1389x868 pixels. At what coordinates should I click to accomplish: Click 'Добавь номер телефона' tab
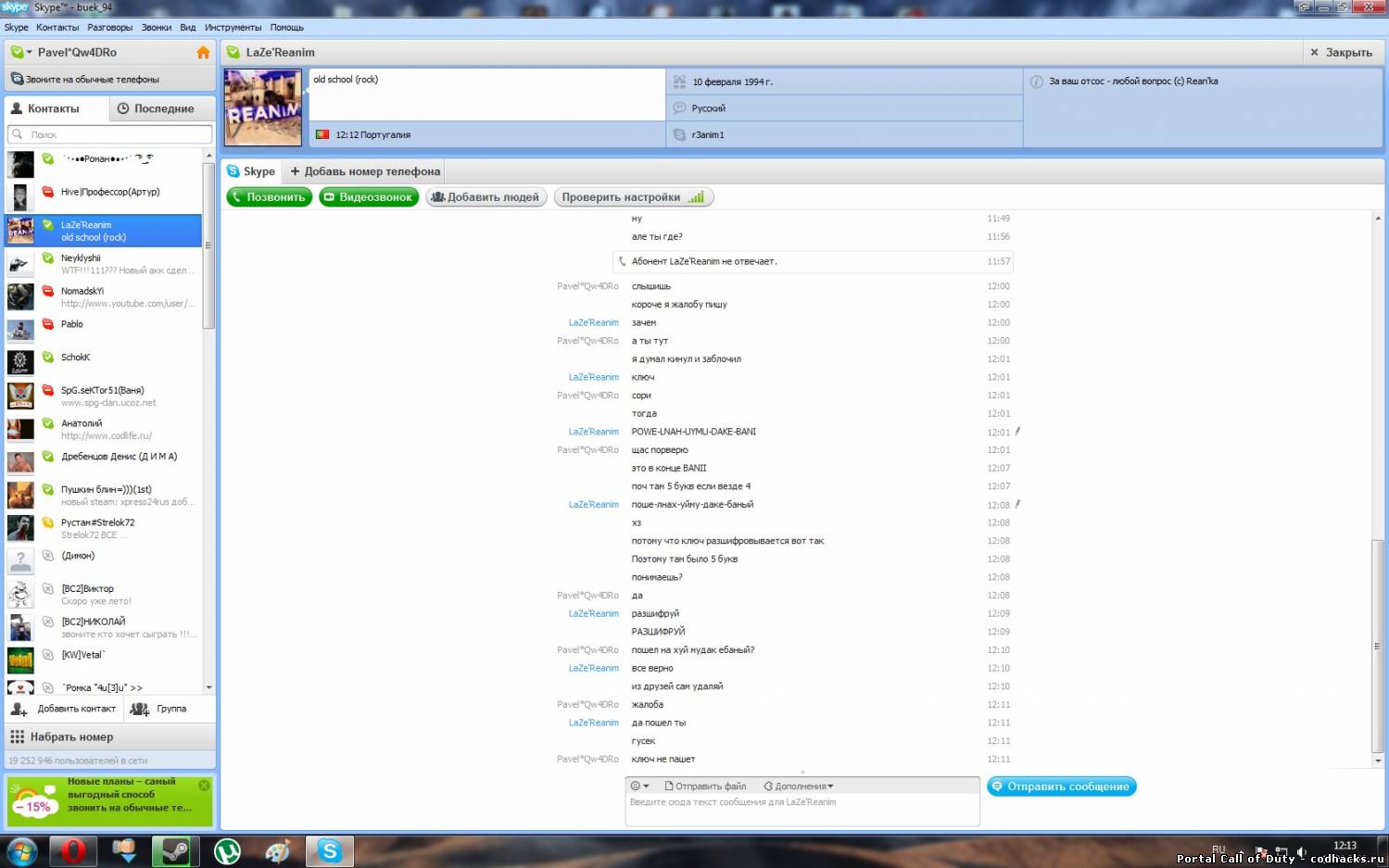pos(365,171)
